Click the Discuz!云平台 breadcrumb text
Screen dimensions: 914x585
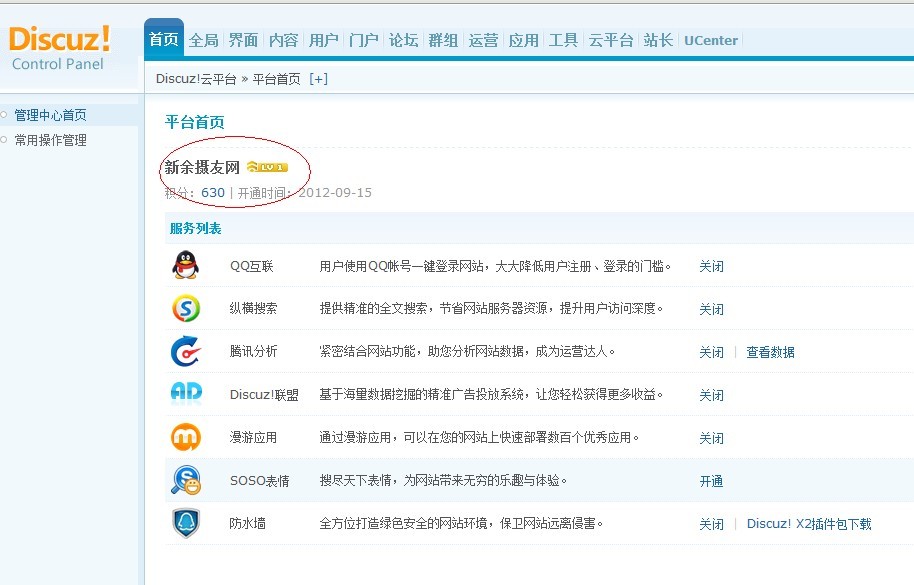(x=196, y=79)
